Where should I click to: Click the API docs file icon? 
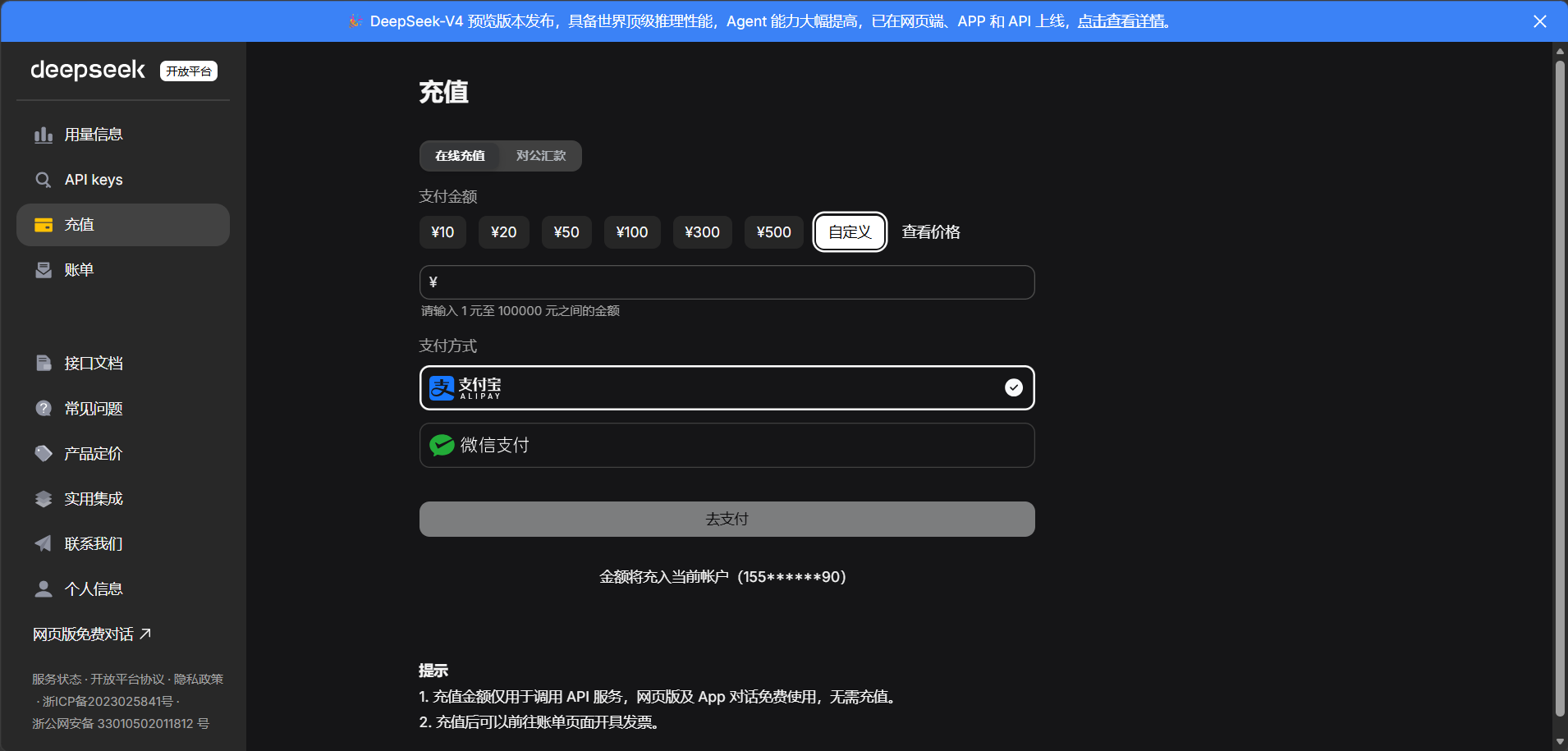[44, 363]
